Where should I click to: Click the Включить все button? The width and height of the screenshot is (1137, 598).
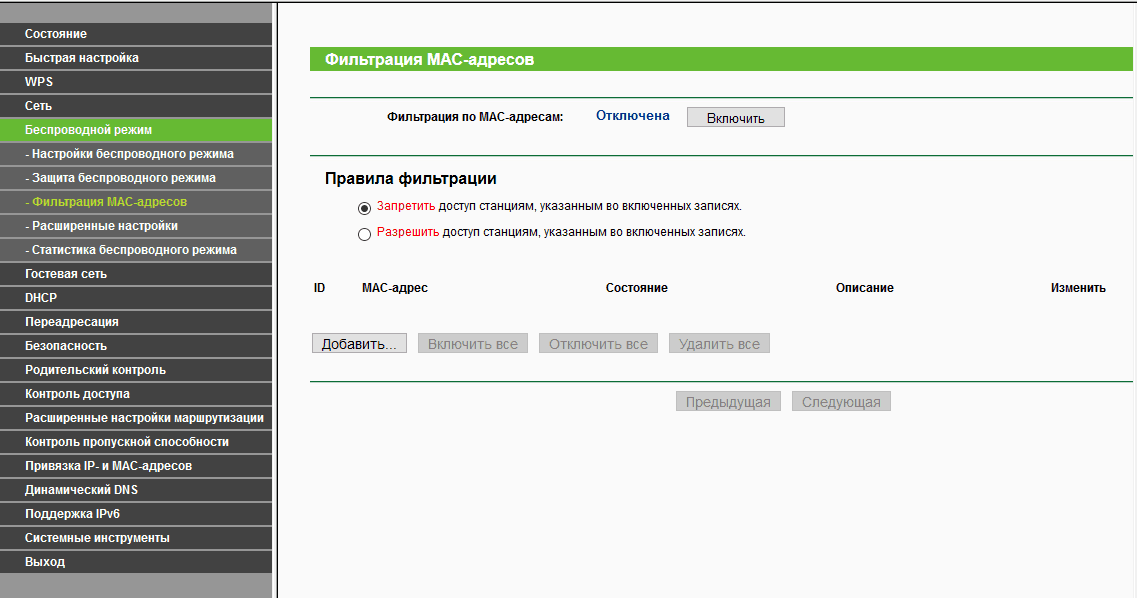[x=473, y=344]
